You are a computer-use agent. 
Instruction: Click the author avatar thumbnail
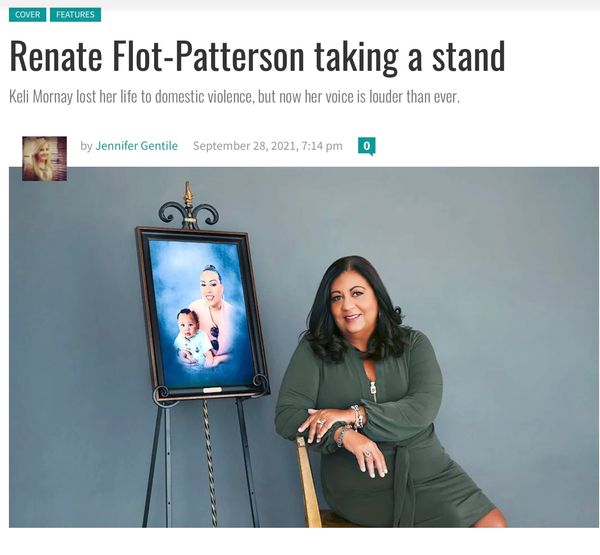point(44,158)
